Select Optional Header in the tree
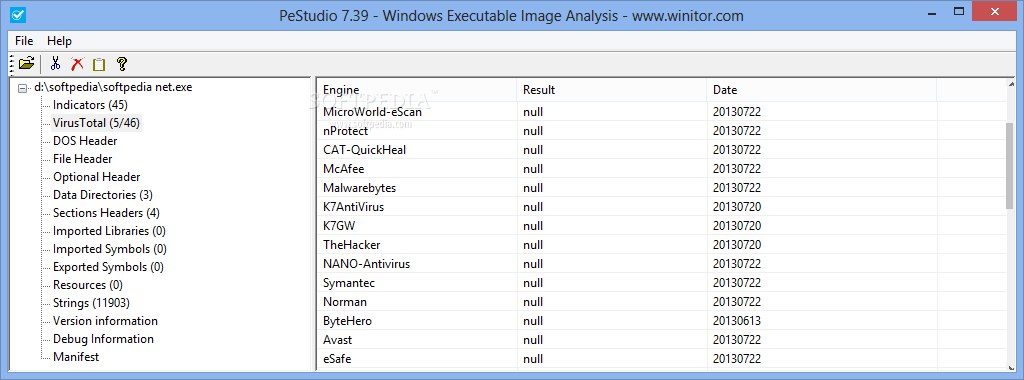The image size is (1024, 380). [x=97, y=177]
